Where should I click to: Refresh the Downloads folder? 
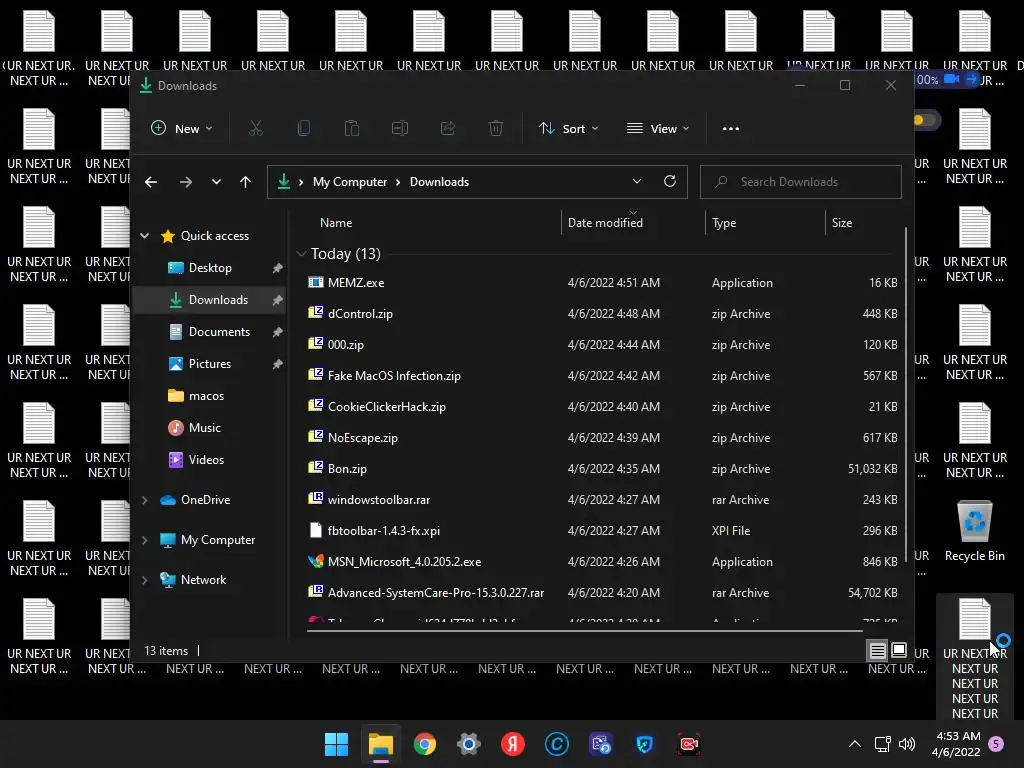pyautogui.click(x=669, y=182)
